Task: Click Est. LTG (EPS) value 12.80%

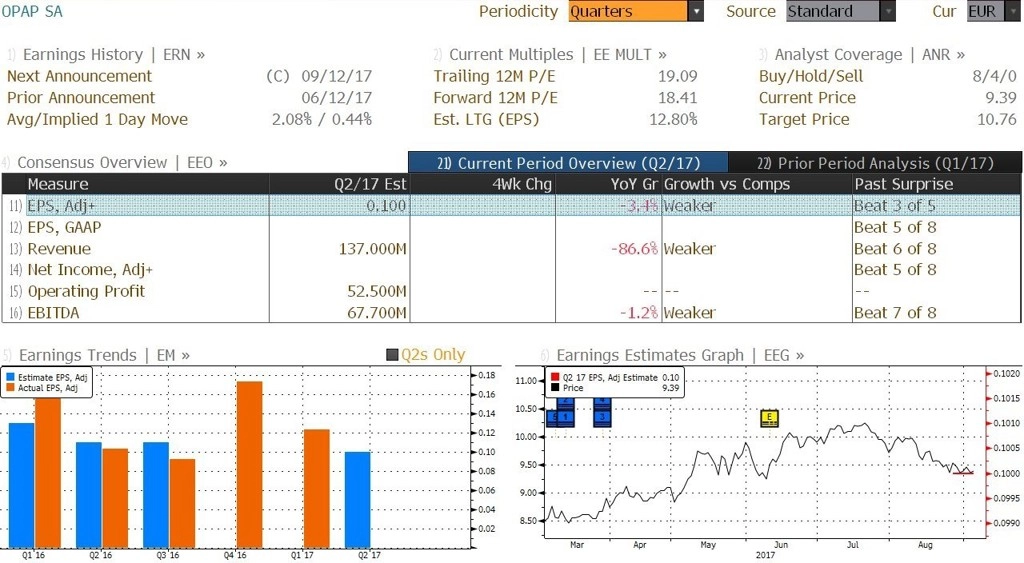Action: (673, 120)
